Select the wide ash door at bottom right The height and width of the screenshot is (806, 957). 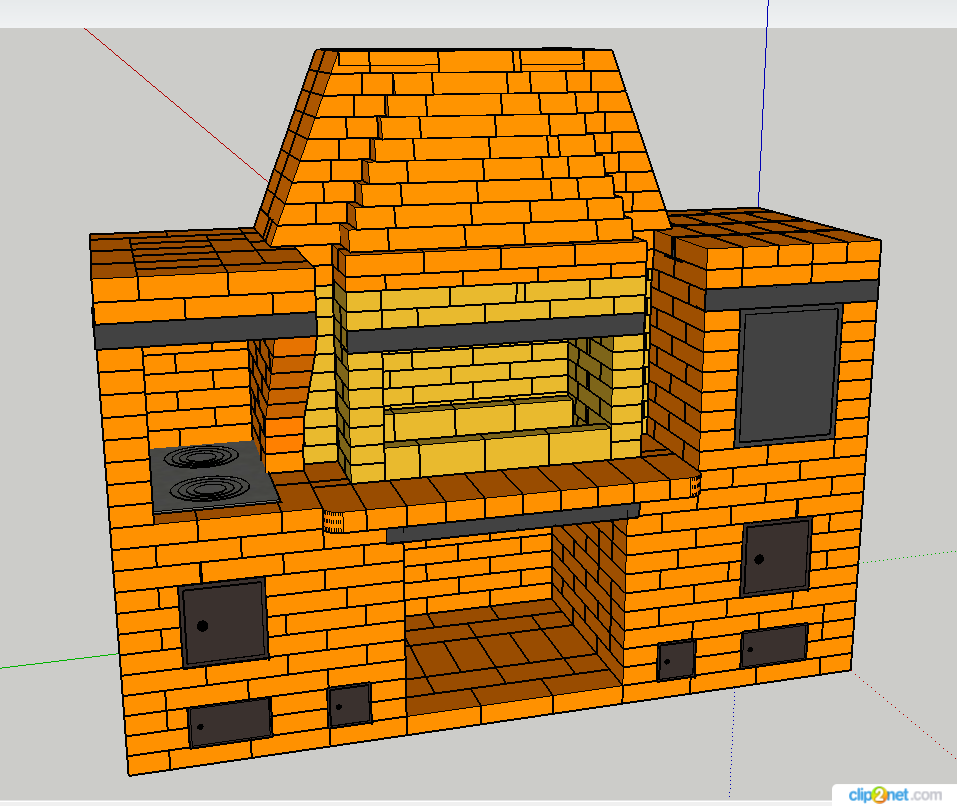tap(774, 646)
